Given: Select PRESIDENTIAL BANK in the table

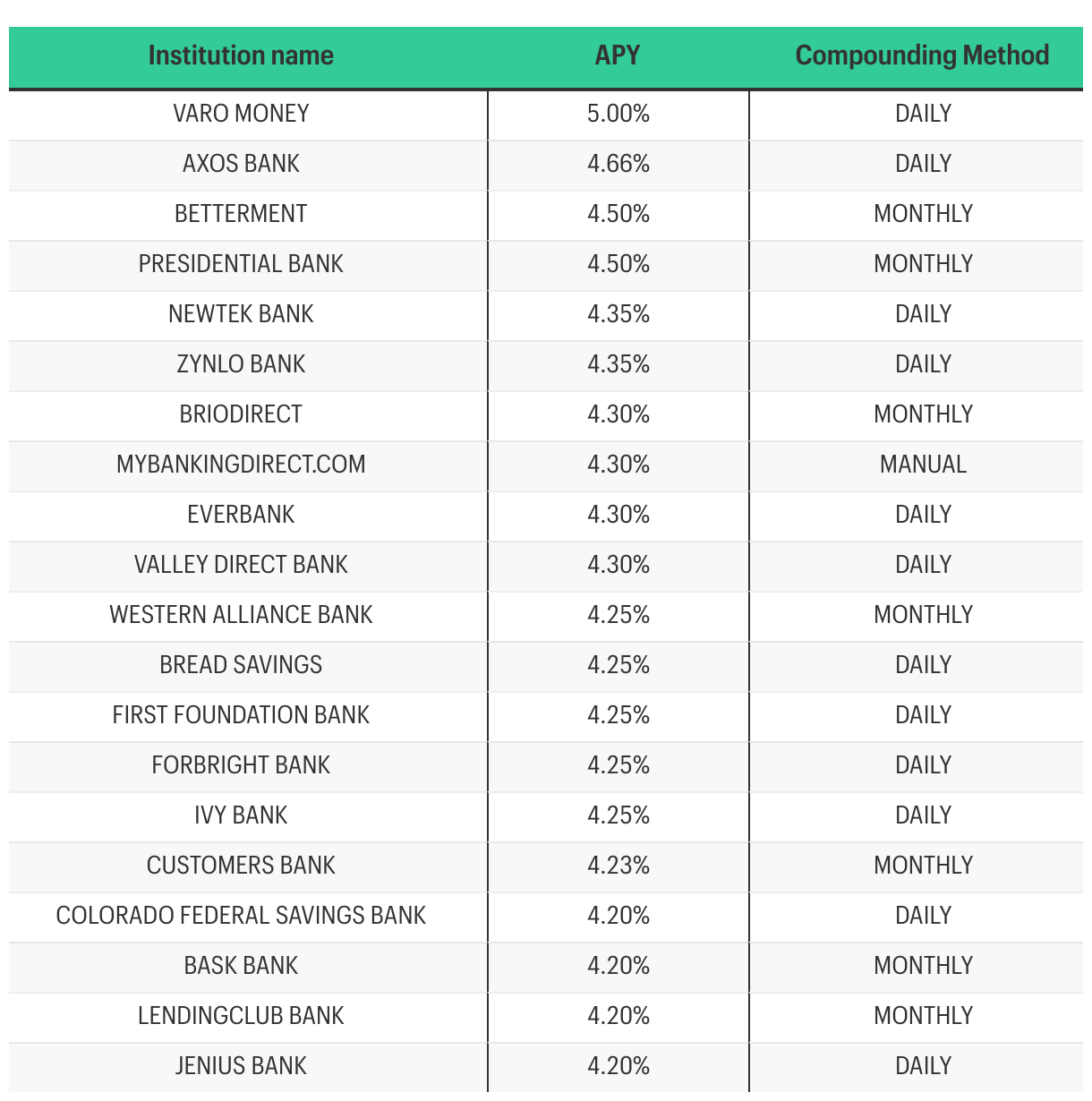Looking at the screenshot, I should click(x=241, y=264).
